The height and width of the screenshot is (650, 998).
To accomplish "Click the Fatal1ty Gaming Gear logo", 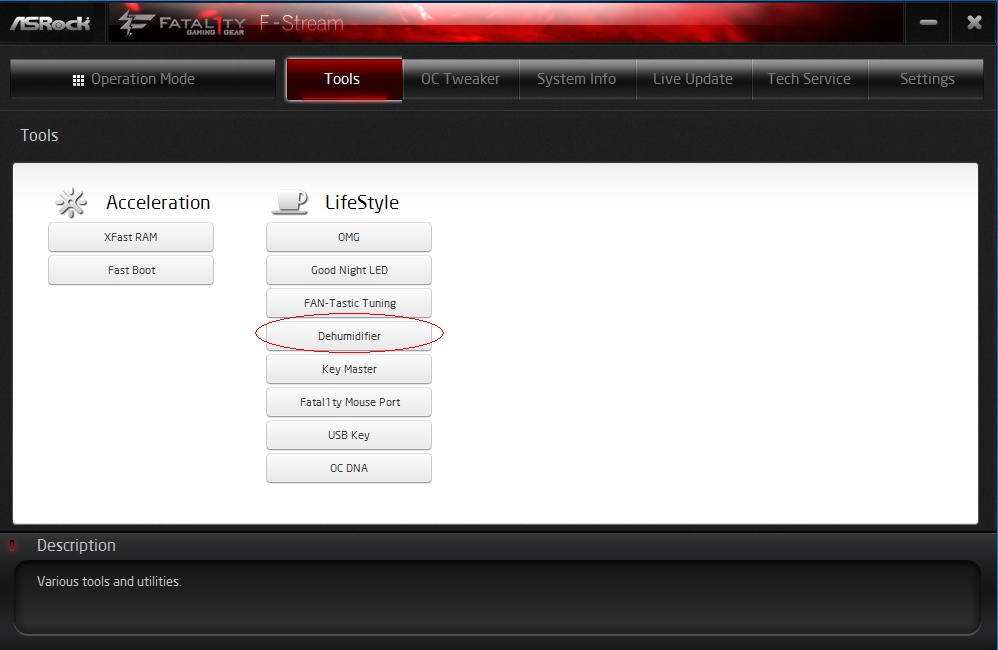I will 182,24.
